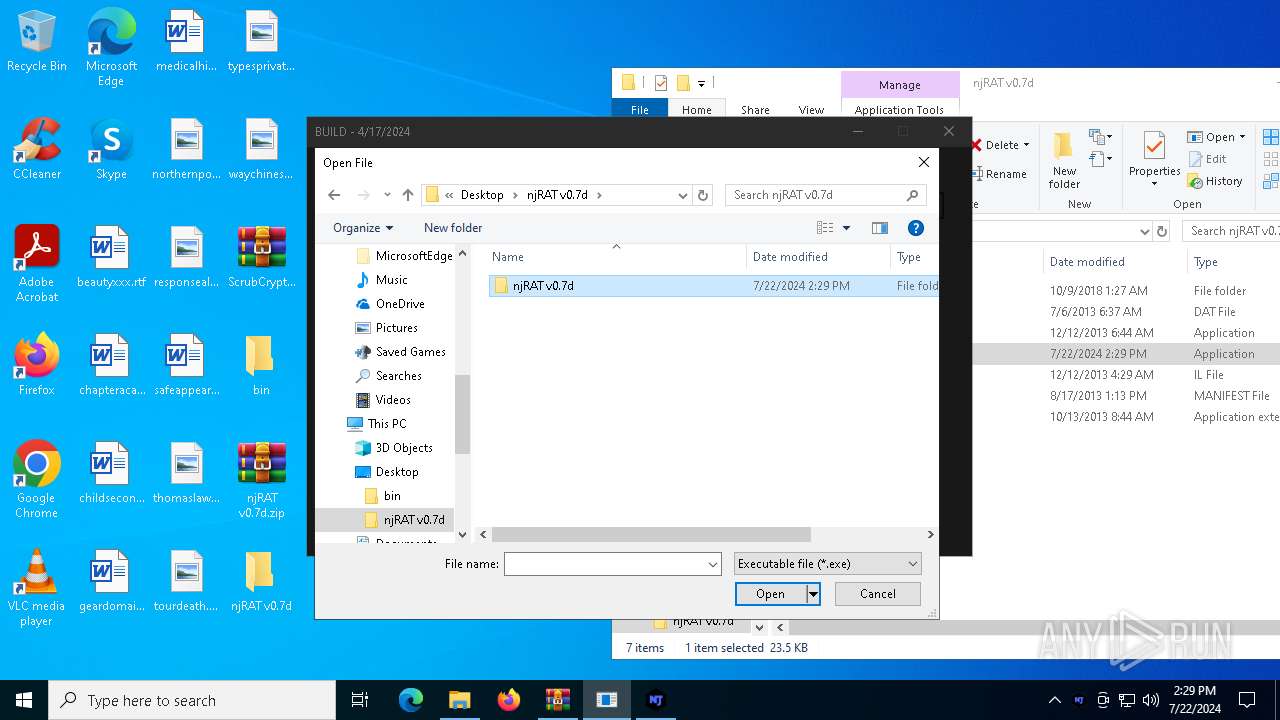Open WinRAR from the taskbar

(x=557, y=700)
